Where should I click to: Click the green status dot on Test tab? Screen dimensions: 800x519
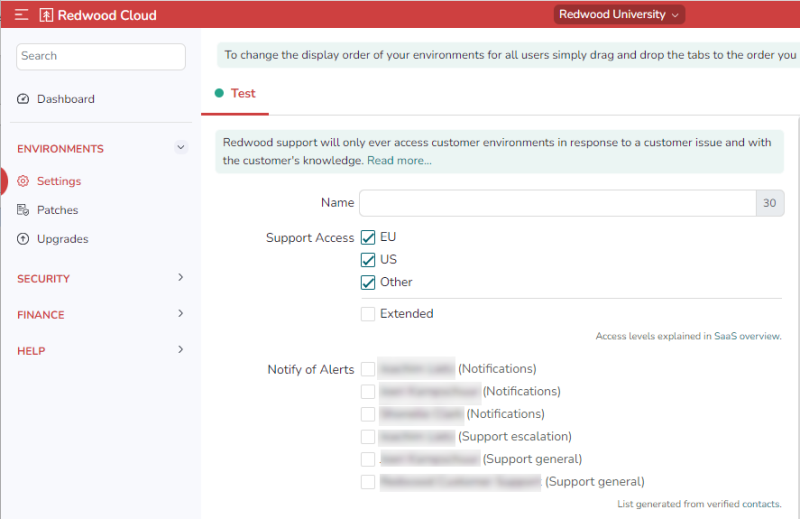point(219,93)
